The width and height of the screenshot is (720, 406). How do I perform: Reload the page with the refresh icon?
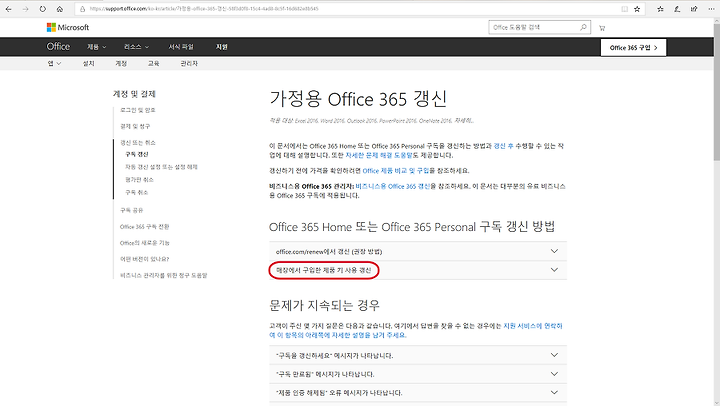[x=43, y=9]
